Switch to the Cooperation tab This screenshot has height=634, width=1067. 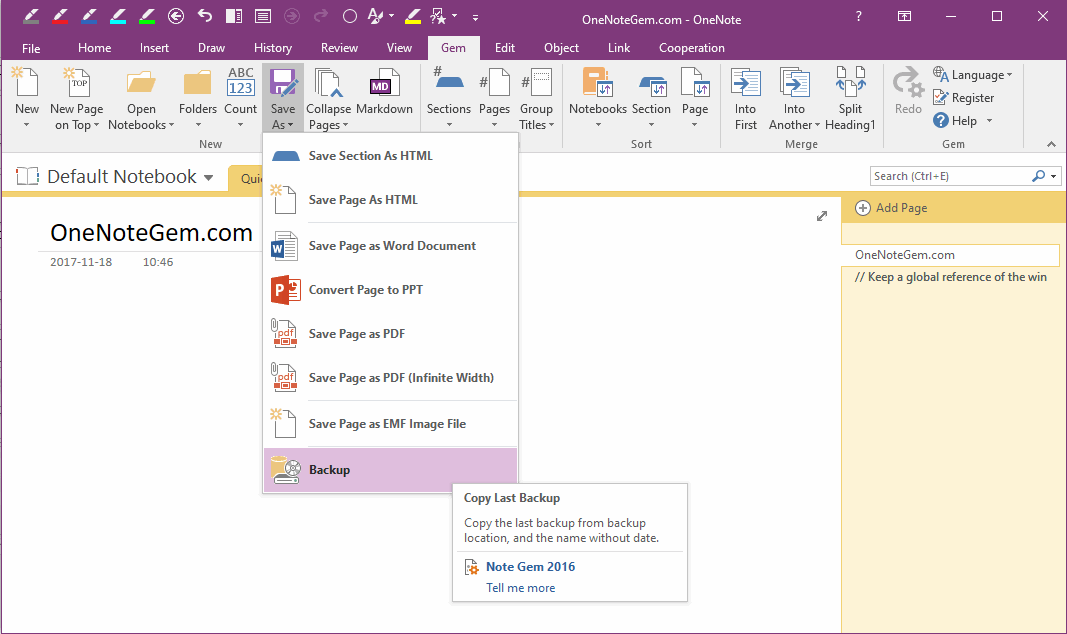691,48
